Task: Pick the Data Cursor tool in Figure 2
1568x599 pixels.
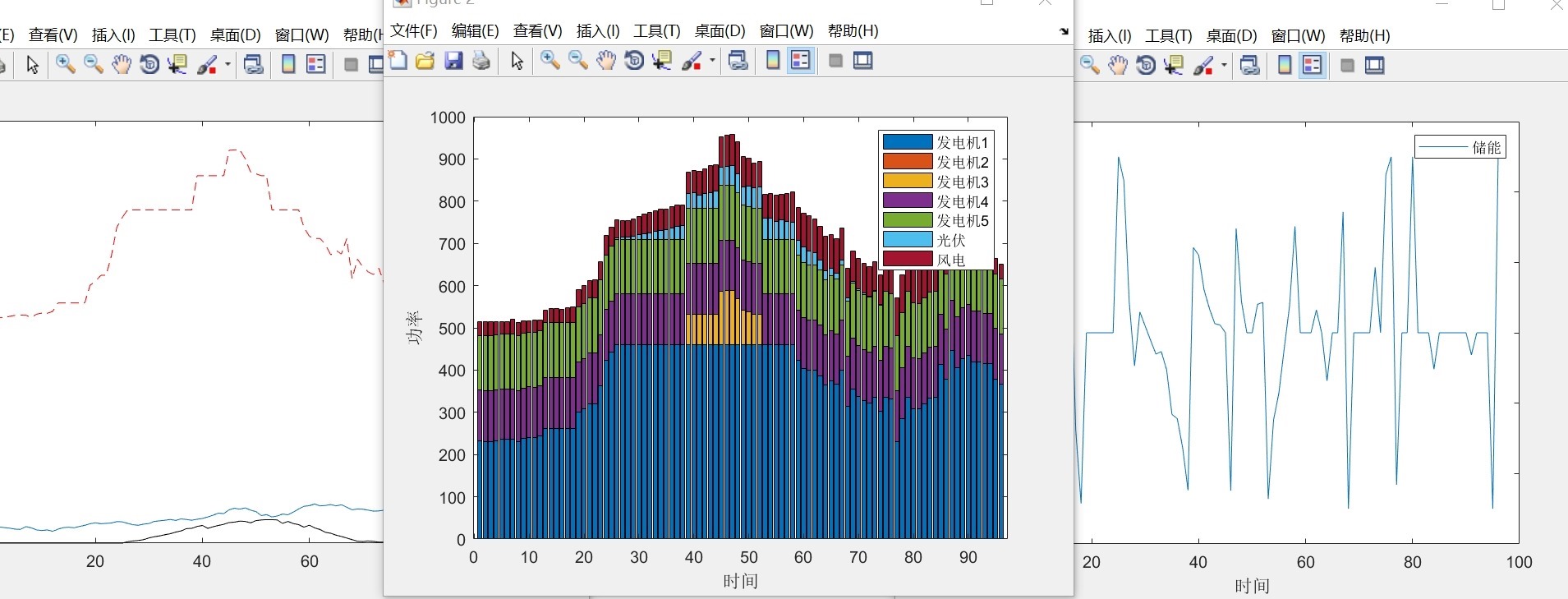Action: click(x=662, y=61)
